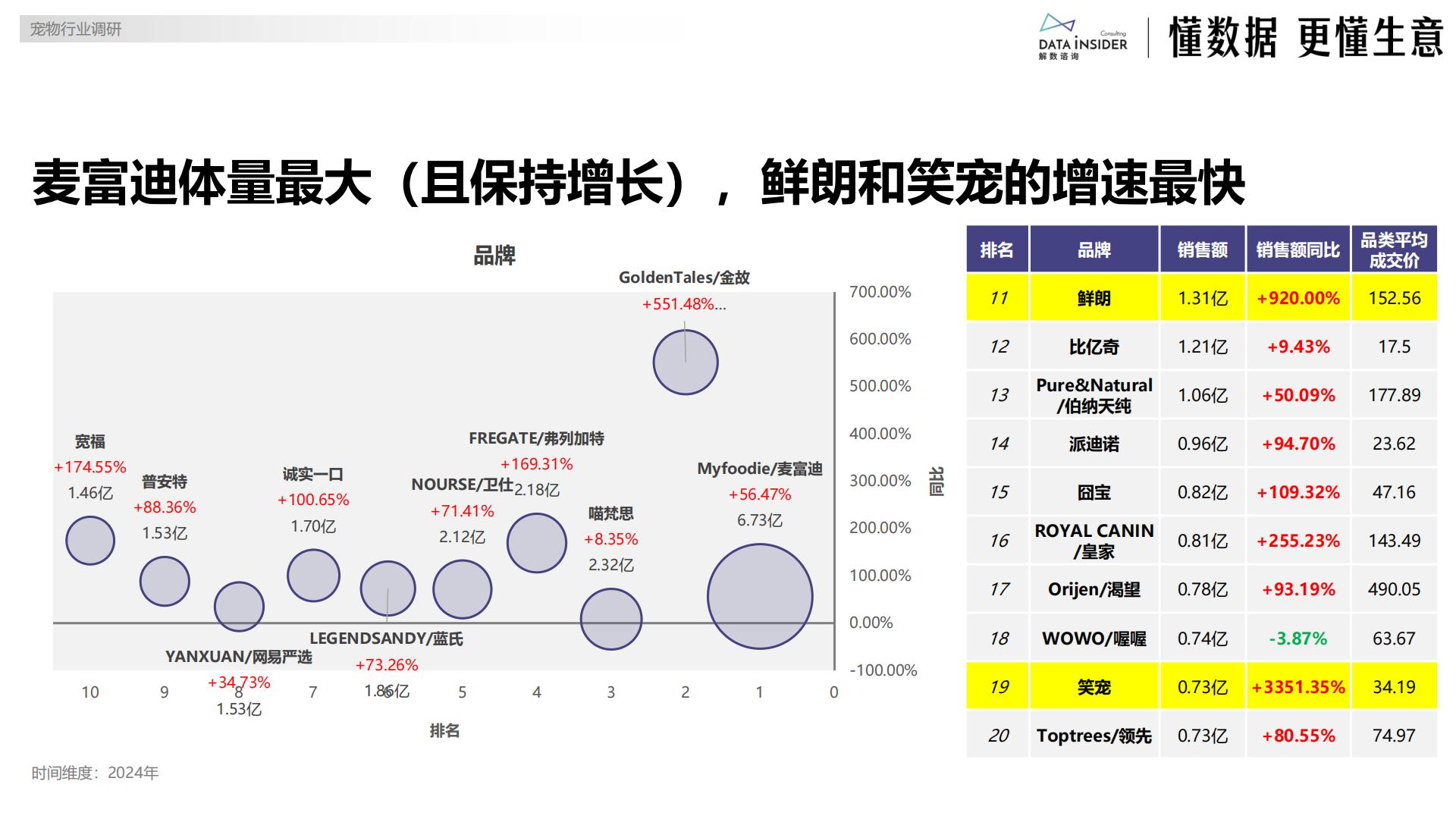Select the 诚实一口 bubble on the chart
Screen dimensions: 1456x819
click(313, 576)
